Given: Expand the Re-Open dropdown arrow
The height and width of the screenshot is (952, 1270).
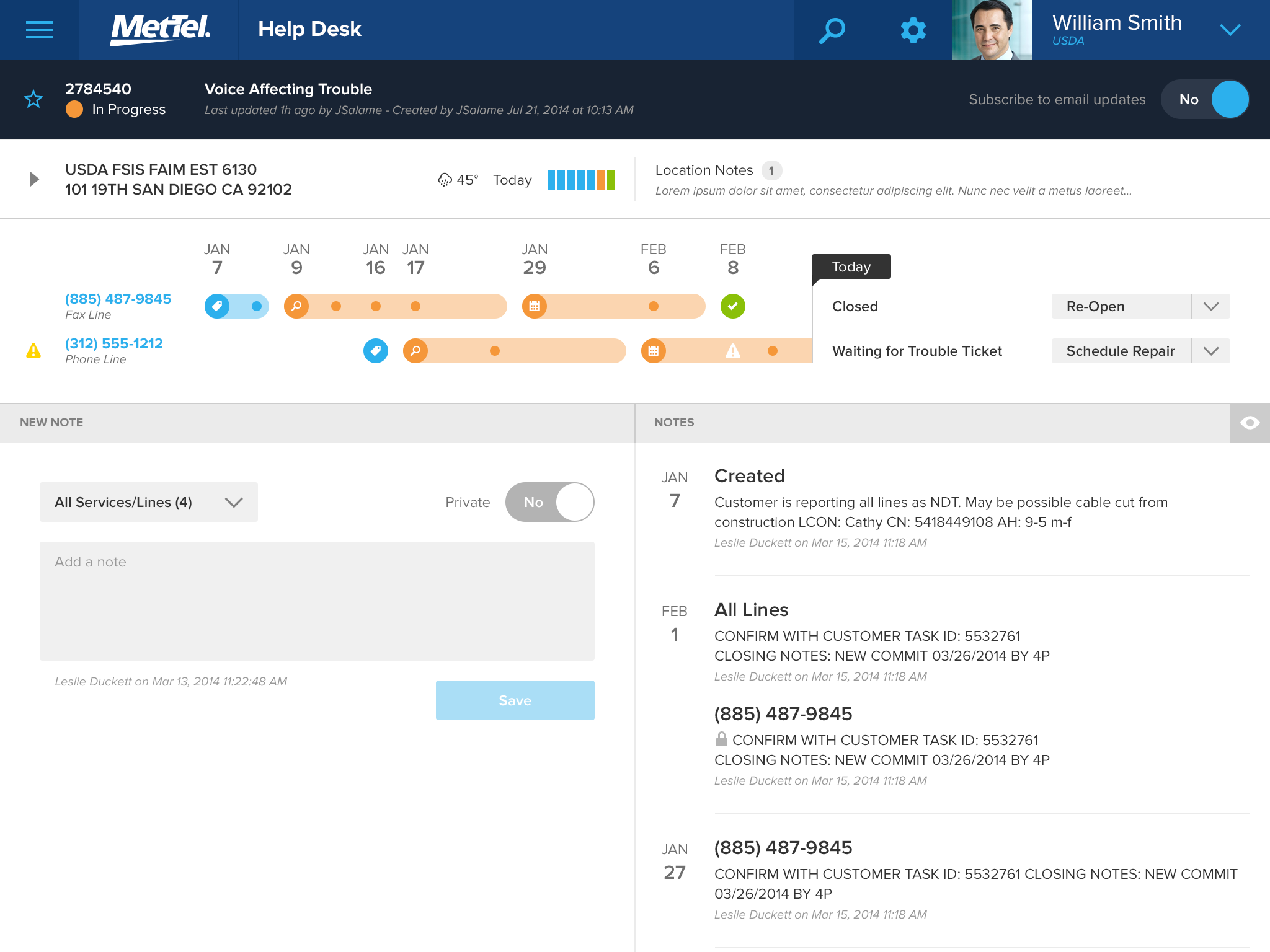Looking at the screenshot, I should pos(1210,306).
